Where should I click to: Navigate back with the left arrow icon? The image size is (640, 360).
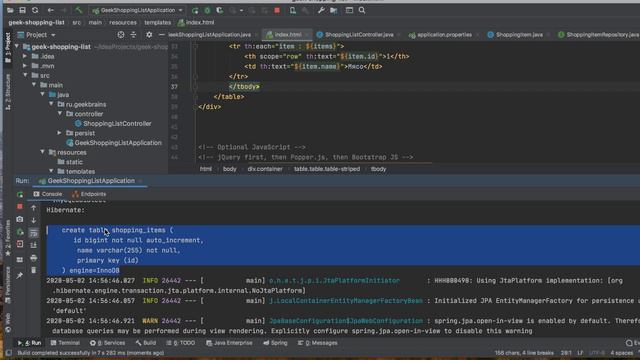coord(51,10)
